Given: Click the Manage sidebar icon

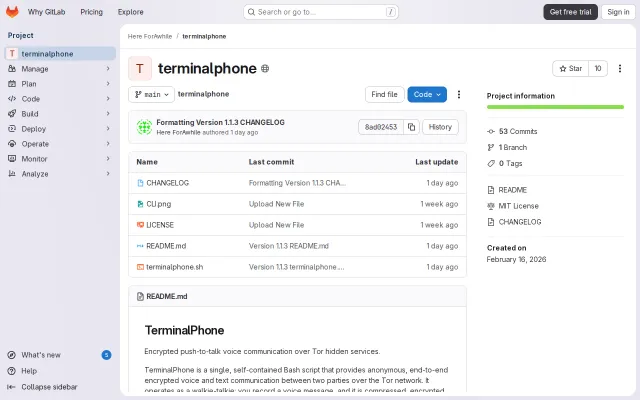Looking at the screenshot, I should click(x=12, y=69).
